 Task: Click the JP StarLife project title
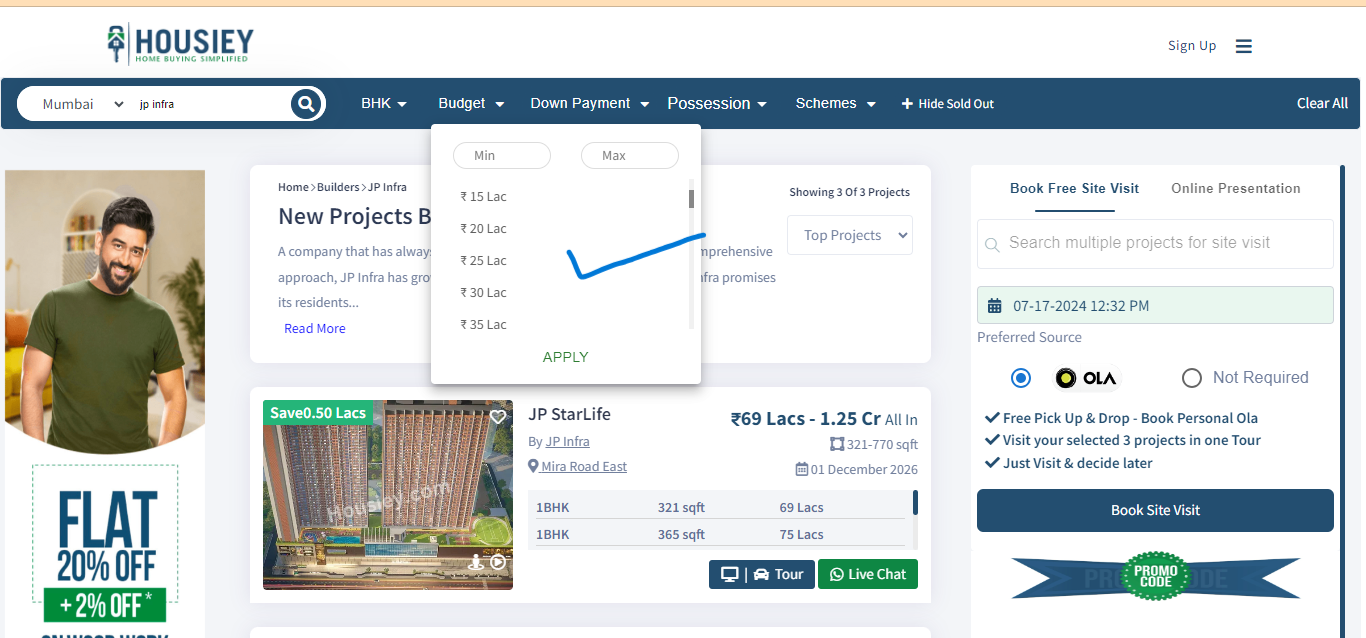pyautogui.click(x=569, y=414)
